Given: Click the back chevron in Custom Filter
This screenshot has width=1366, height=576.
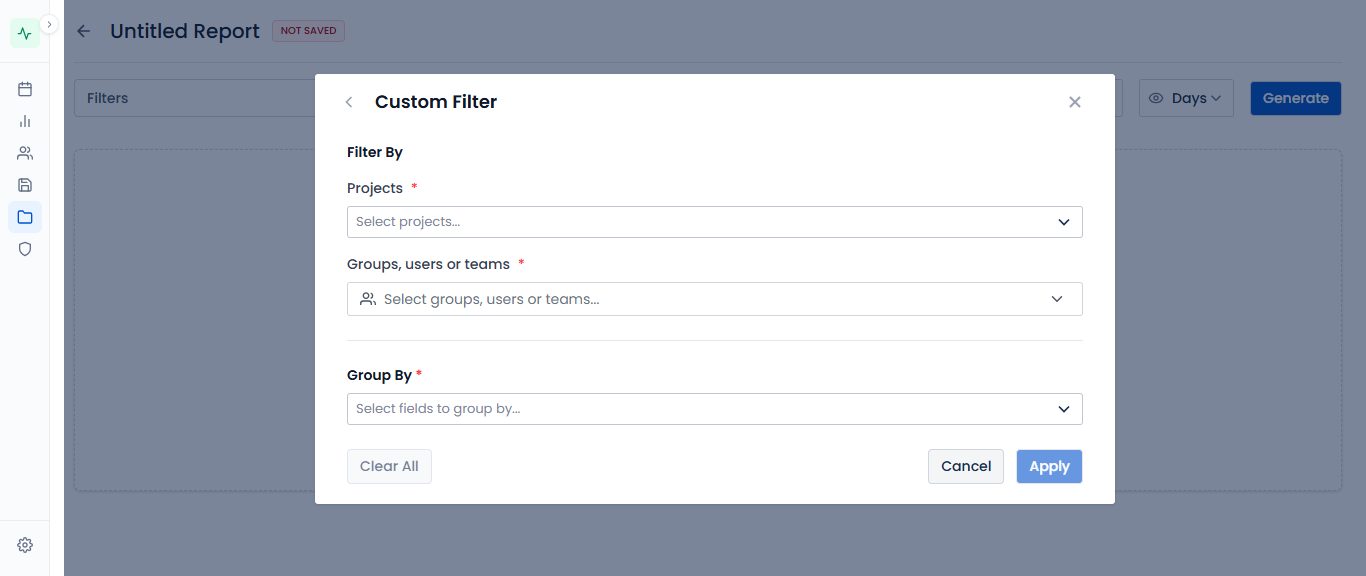Looking at the screenshot, I should click(x=349, y=102).
